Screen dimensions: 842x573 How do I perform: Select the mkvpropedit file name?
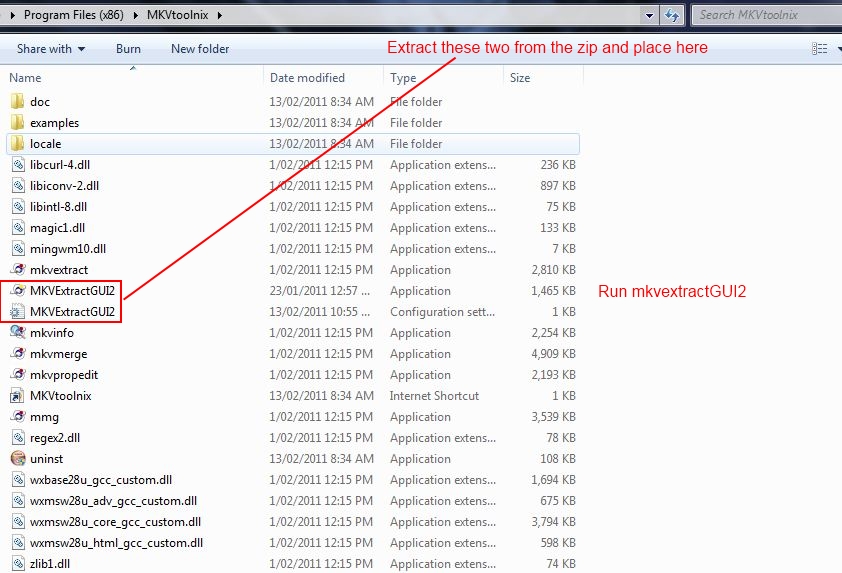tap(64, 375)
